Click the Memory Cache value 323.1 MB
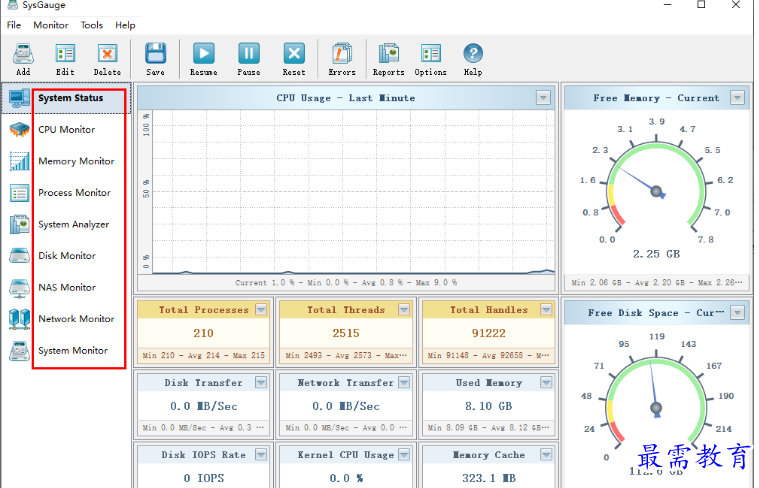Viewport: 759px width, 488px height. click(x=489, y=478)
